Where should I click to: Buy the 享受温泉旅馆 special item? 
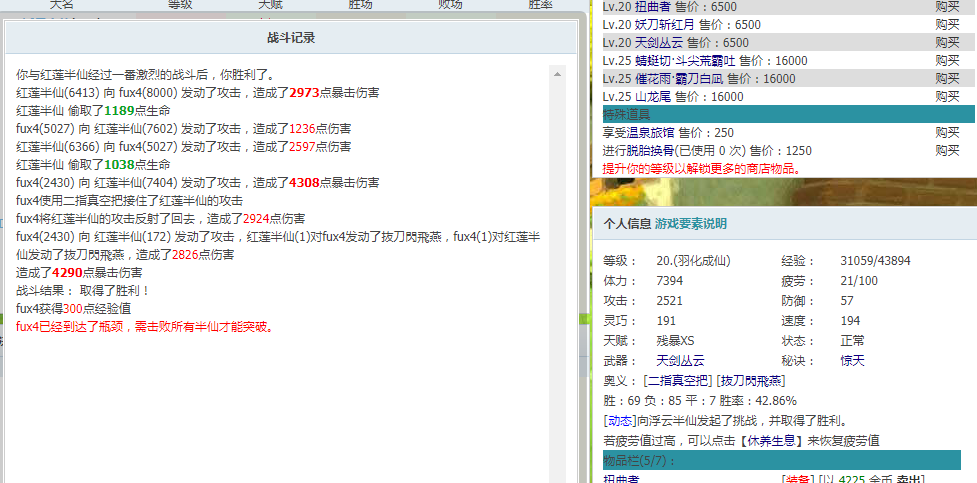(x=947, y=133)
